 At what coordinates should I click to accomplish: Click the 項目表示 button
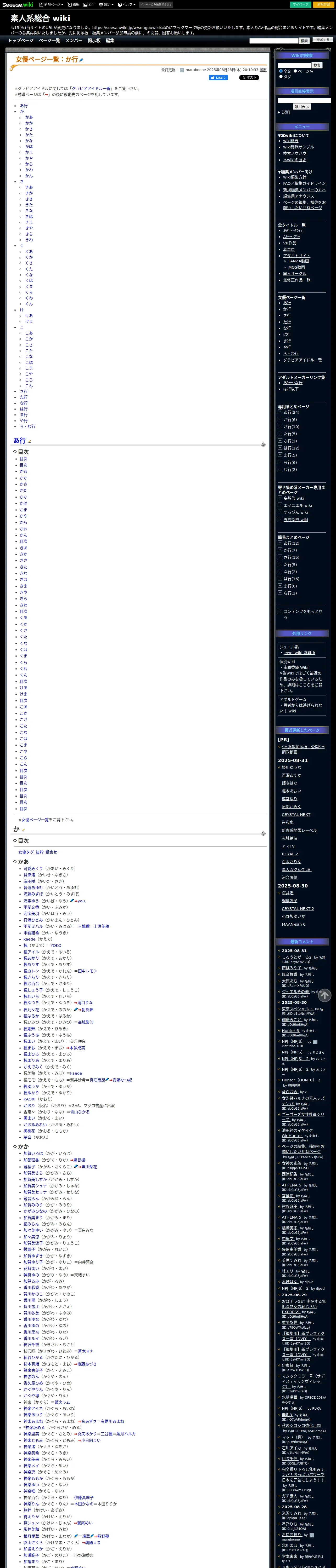pyautogui.click(x=302, y=107)
